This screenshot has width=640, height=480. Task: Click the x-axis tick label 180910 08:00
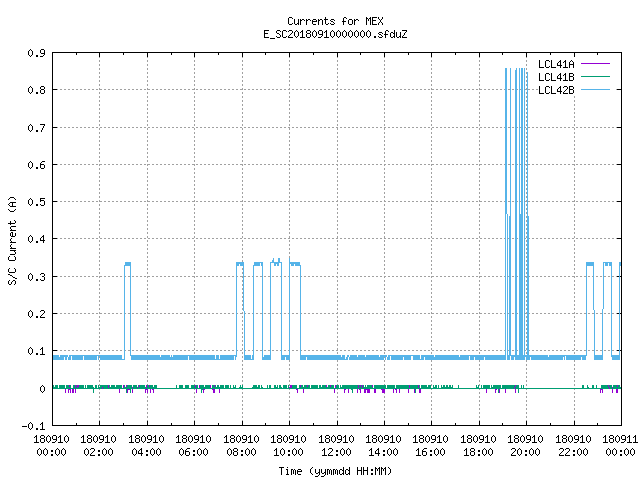tap(241, 446)
